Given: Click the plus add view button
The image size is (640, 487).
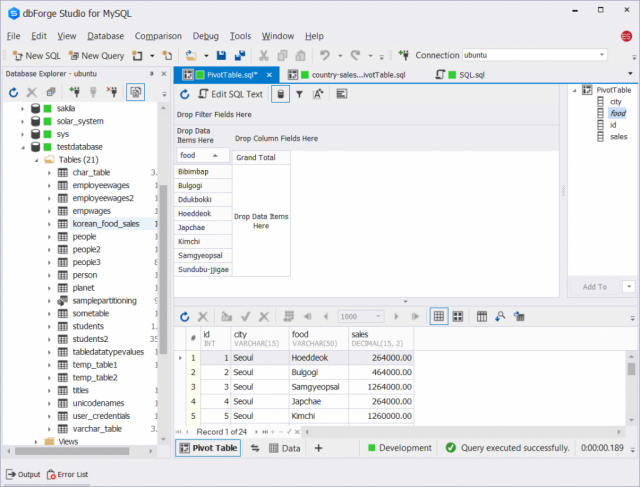Looking at the screenshot, I should coord(318,448).
